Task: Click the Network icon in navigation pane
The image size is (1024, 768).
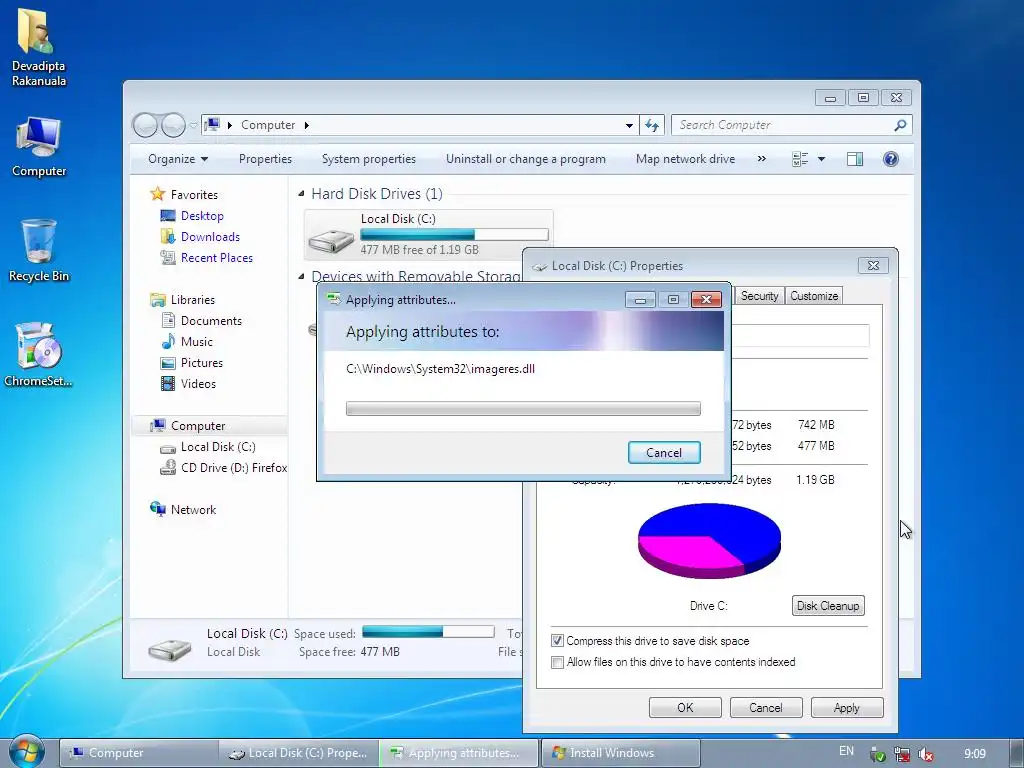Action: pos(157,509)
